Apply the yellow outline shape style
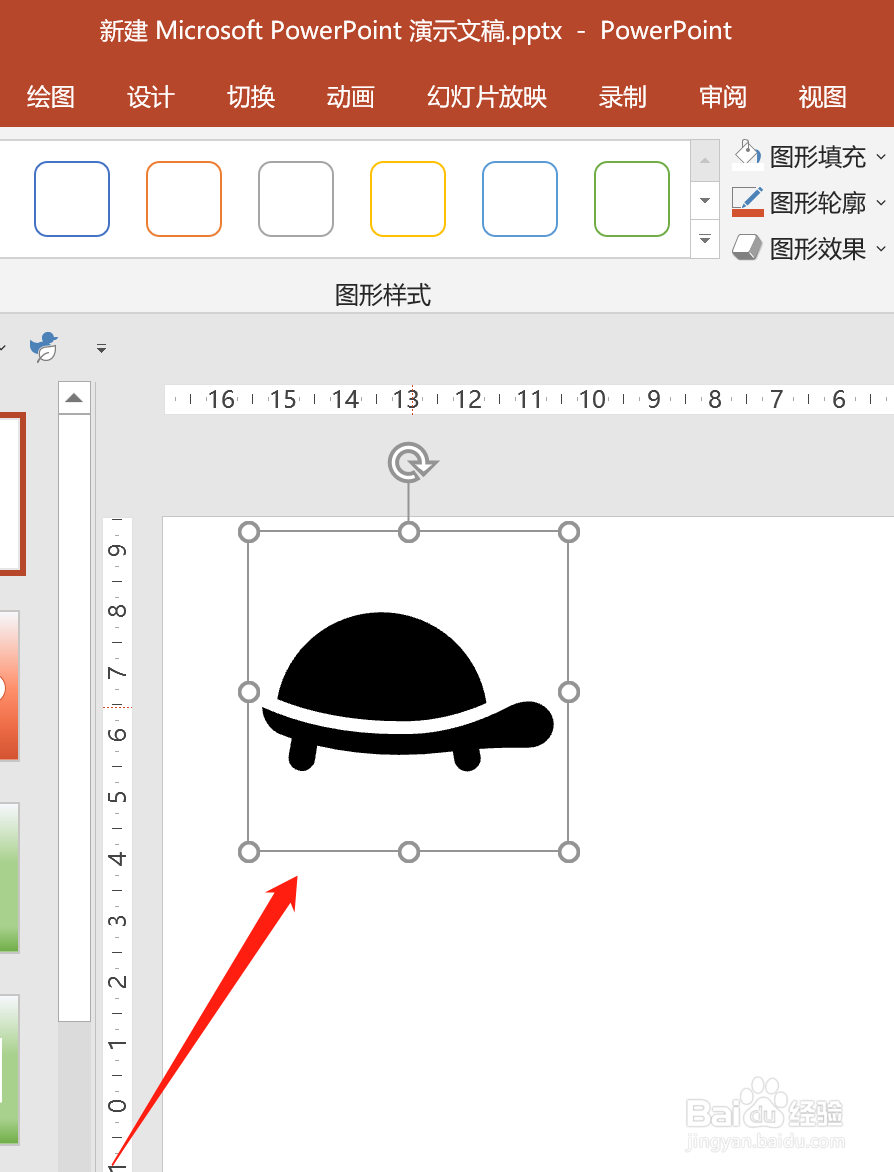This screenshot has width=894, height=1172. pyautogui.click(x=408, y=199)
